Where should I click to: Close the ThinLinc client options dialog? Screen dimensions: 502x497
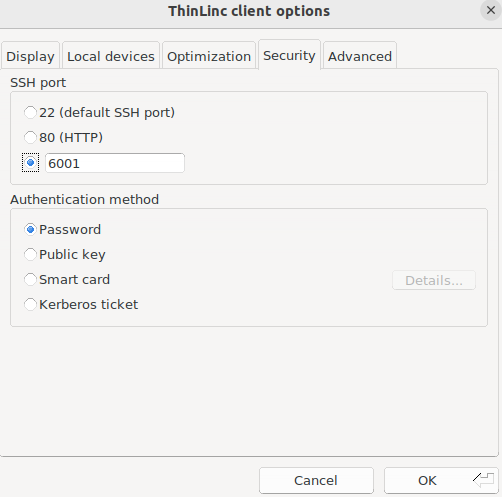pos(491,10)
